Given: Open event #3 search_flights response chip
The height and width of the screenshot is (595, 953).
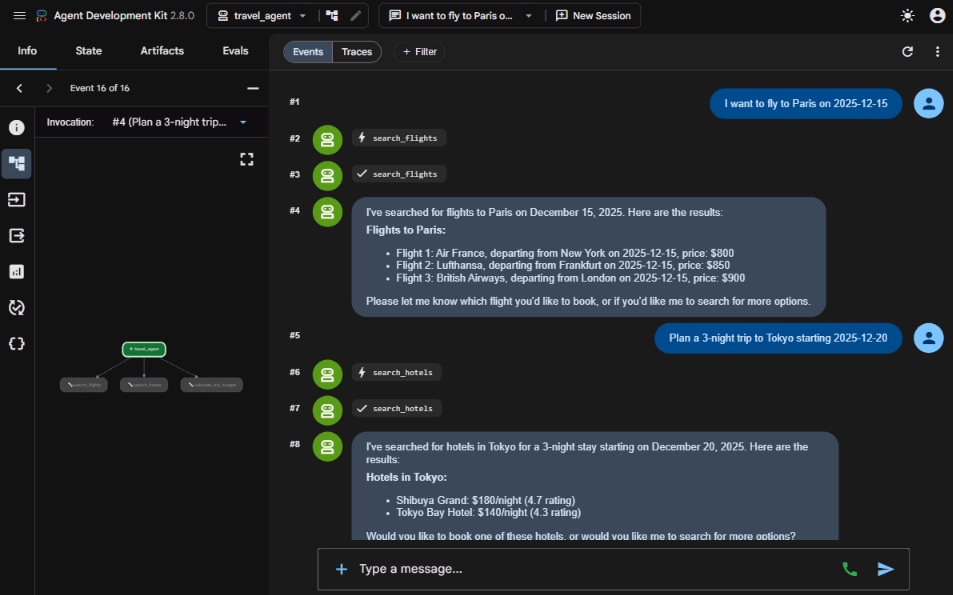Looking at the screenshot, I should [x=399, y=174].
